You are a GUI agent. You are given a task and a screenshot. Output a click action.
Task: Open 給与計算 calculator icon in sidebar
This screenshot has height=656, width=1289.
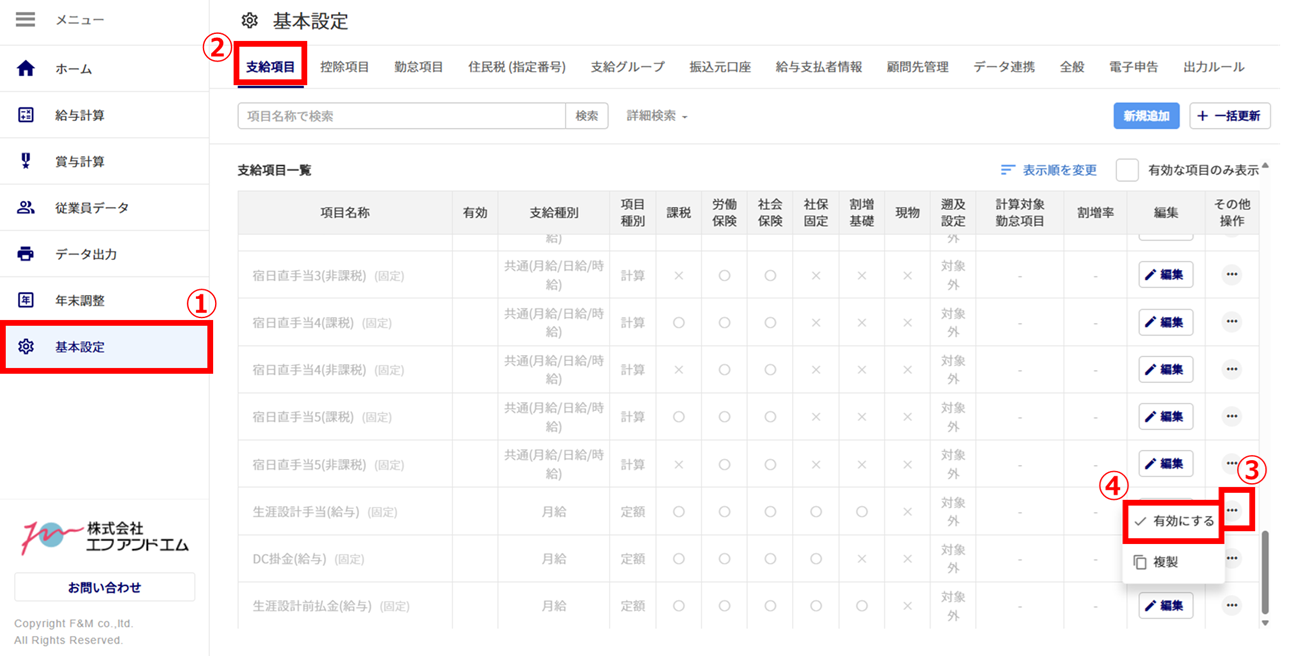(27, 115)
